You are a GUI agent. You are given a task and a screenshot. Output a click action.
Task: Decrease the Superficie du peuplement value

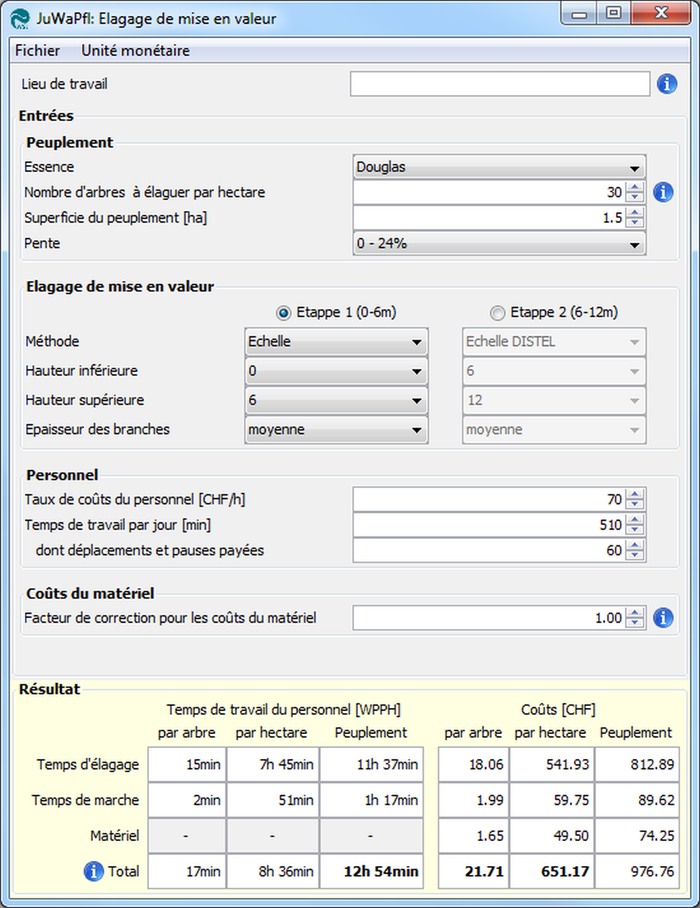coord(635,222)
